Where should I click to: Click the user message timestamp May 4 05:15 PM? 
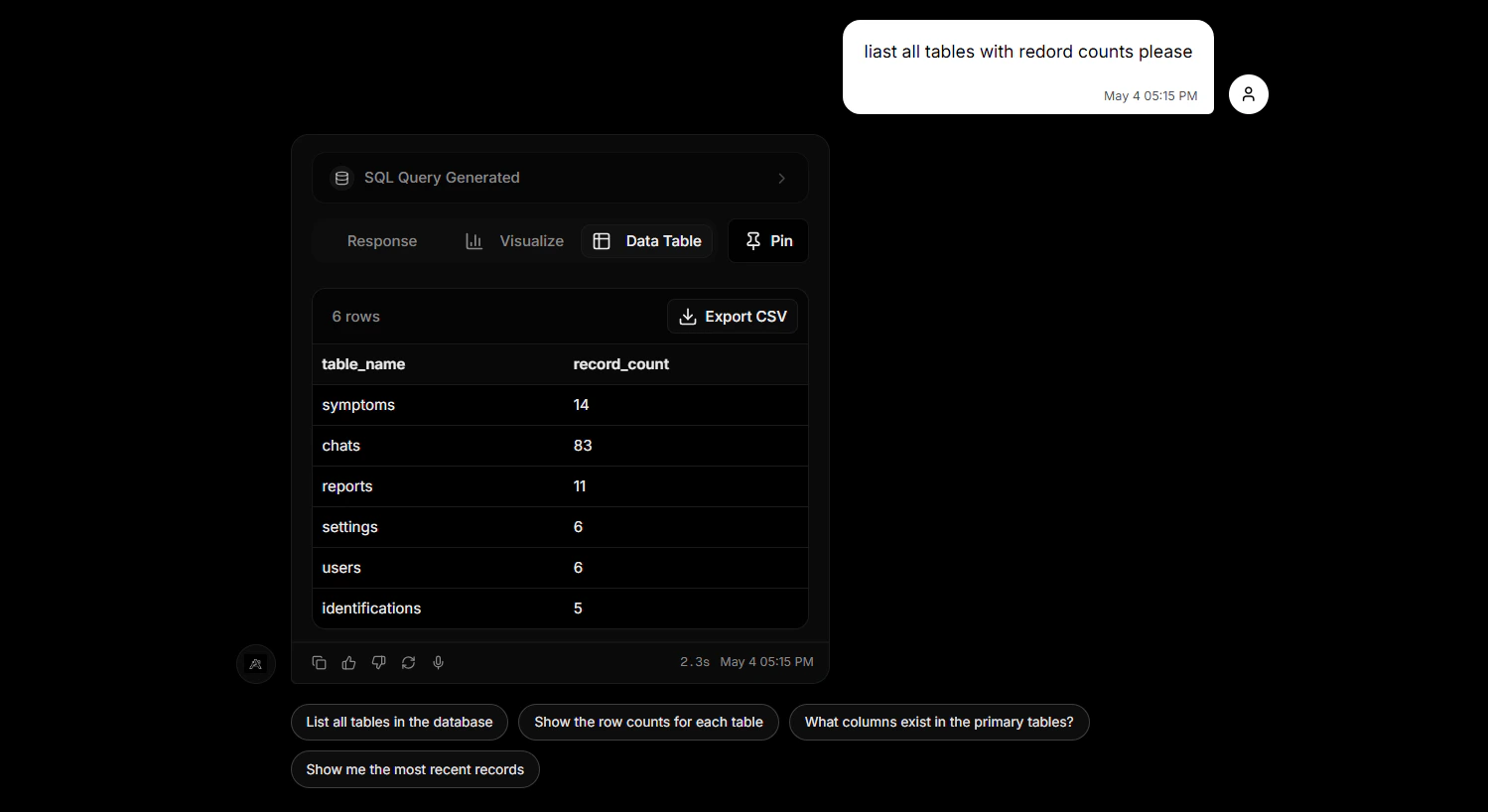[x=1150, y=96]
